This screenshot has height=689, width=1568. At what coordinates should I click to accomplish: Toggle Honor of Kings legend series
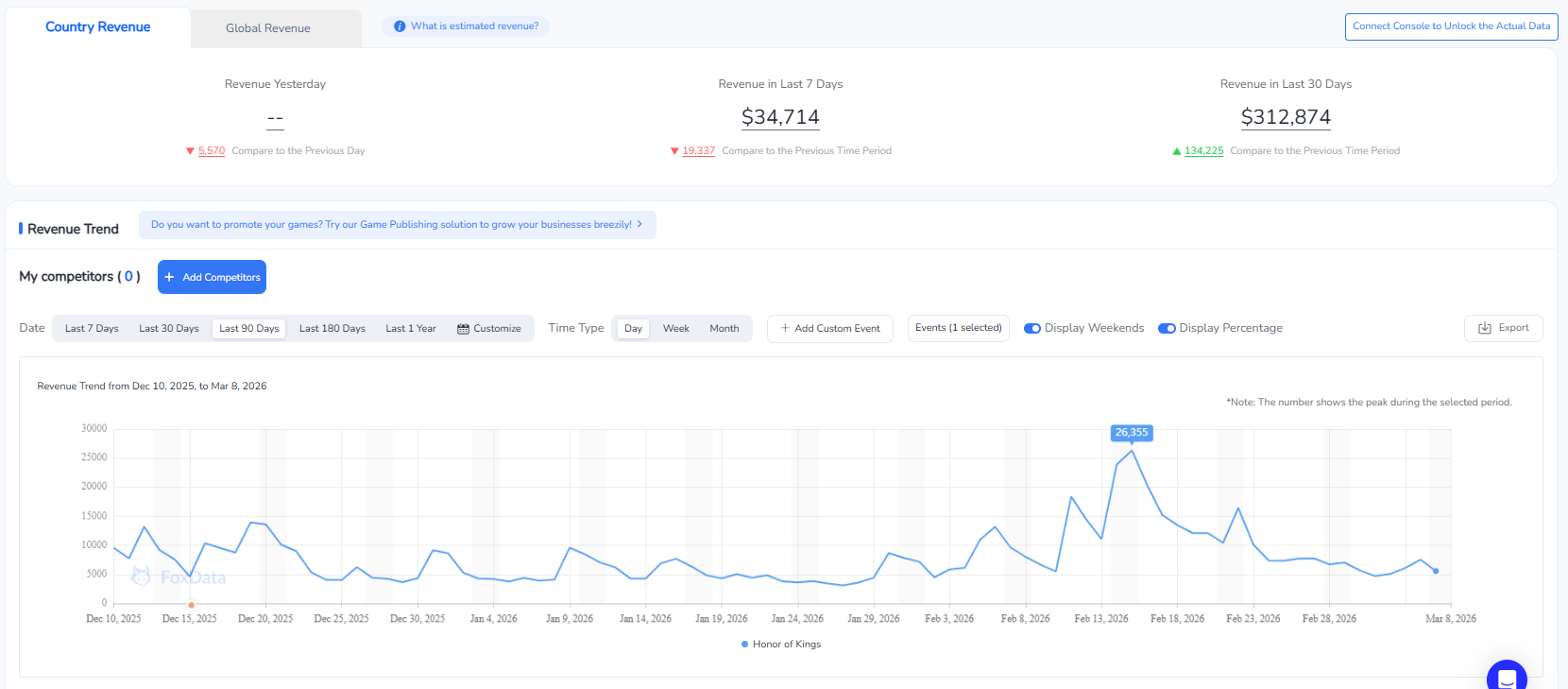point(781,645)
